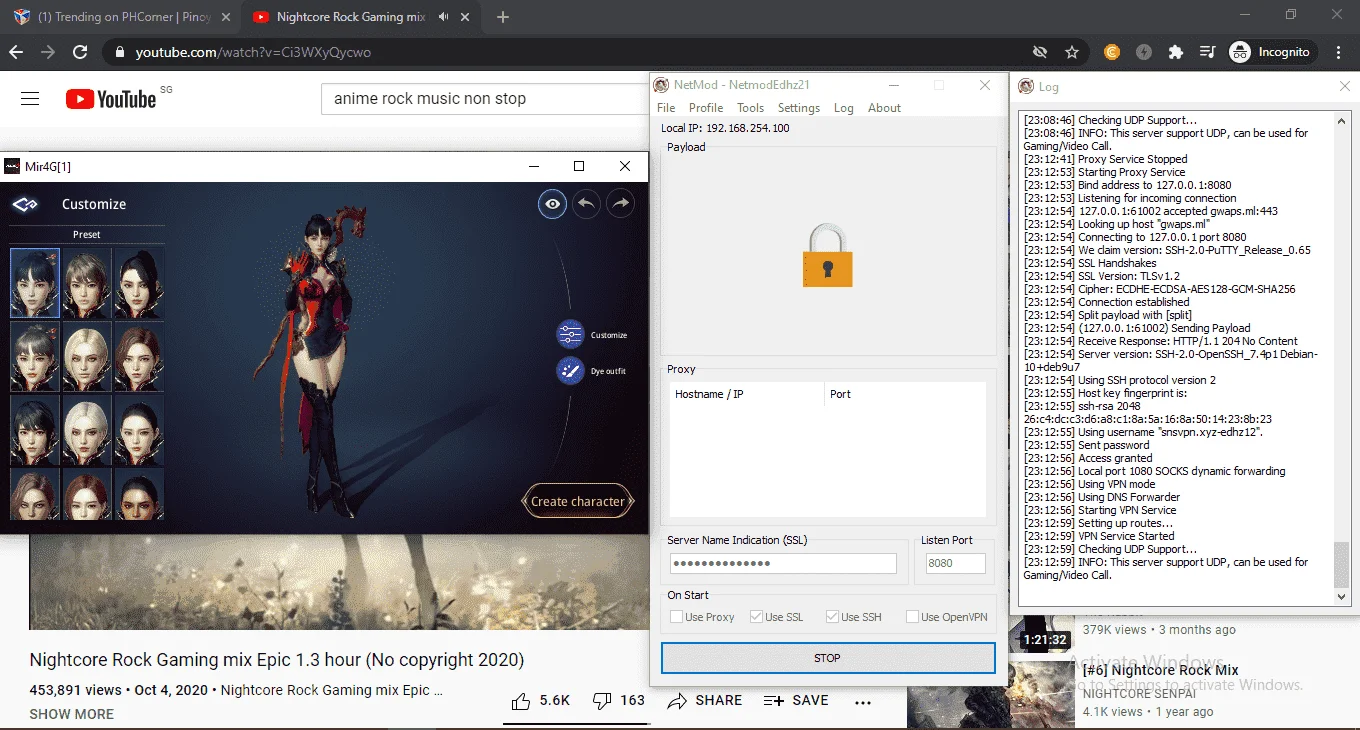Screen dimensions: 1360x730
Task: Open the Settings menu in NetMod
Action: pos(799,108)
